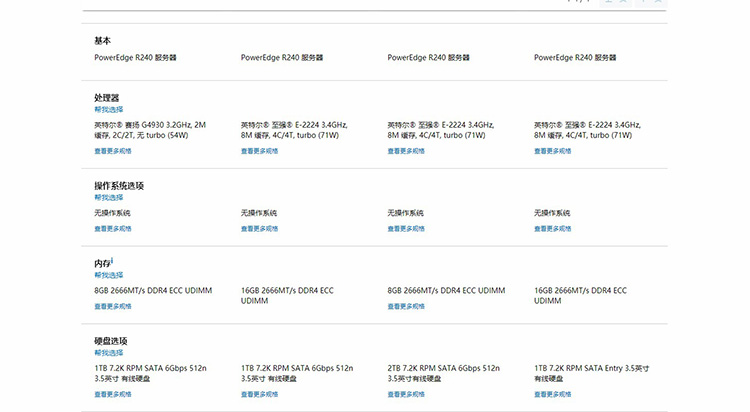
Task: View more specs under the G4930 processor
Action: point(113,151)
